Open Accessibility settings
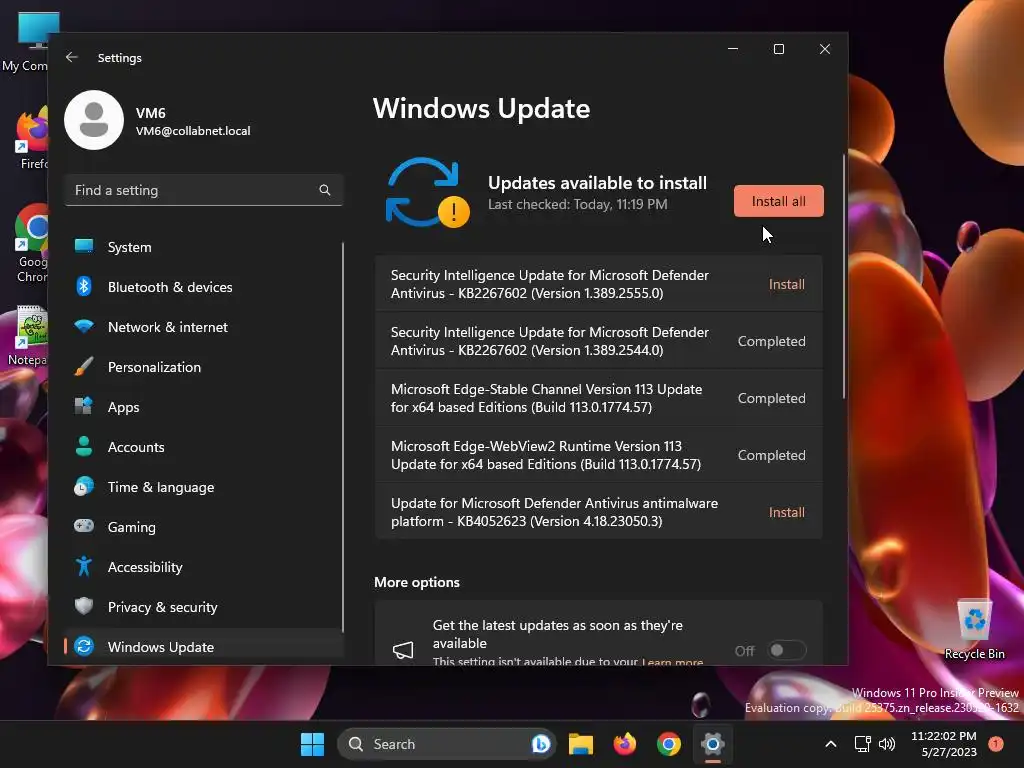Image resolution: width=1024 pixels, height=768 pixels. pos(202,567)
